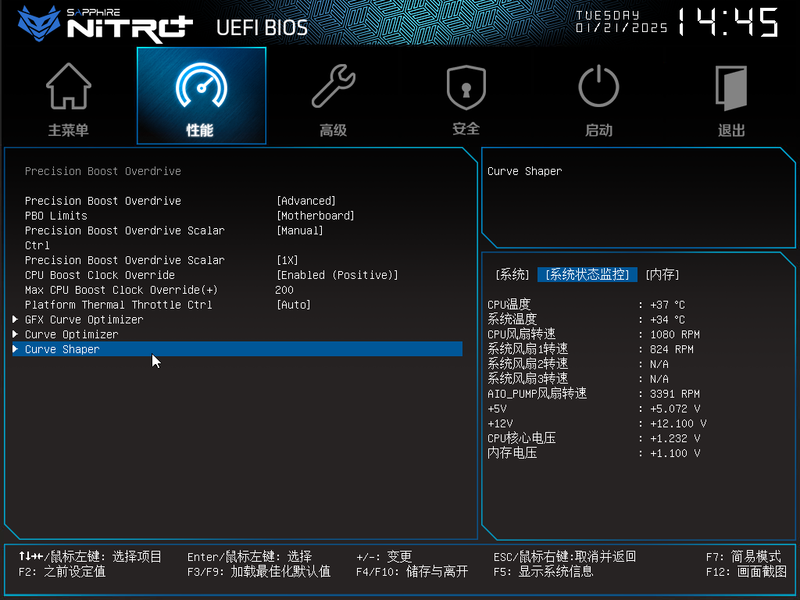
Task: Switch to the 主菜单 tab label
Action: coord(68,130)
